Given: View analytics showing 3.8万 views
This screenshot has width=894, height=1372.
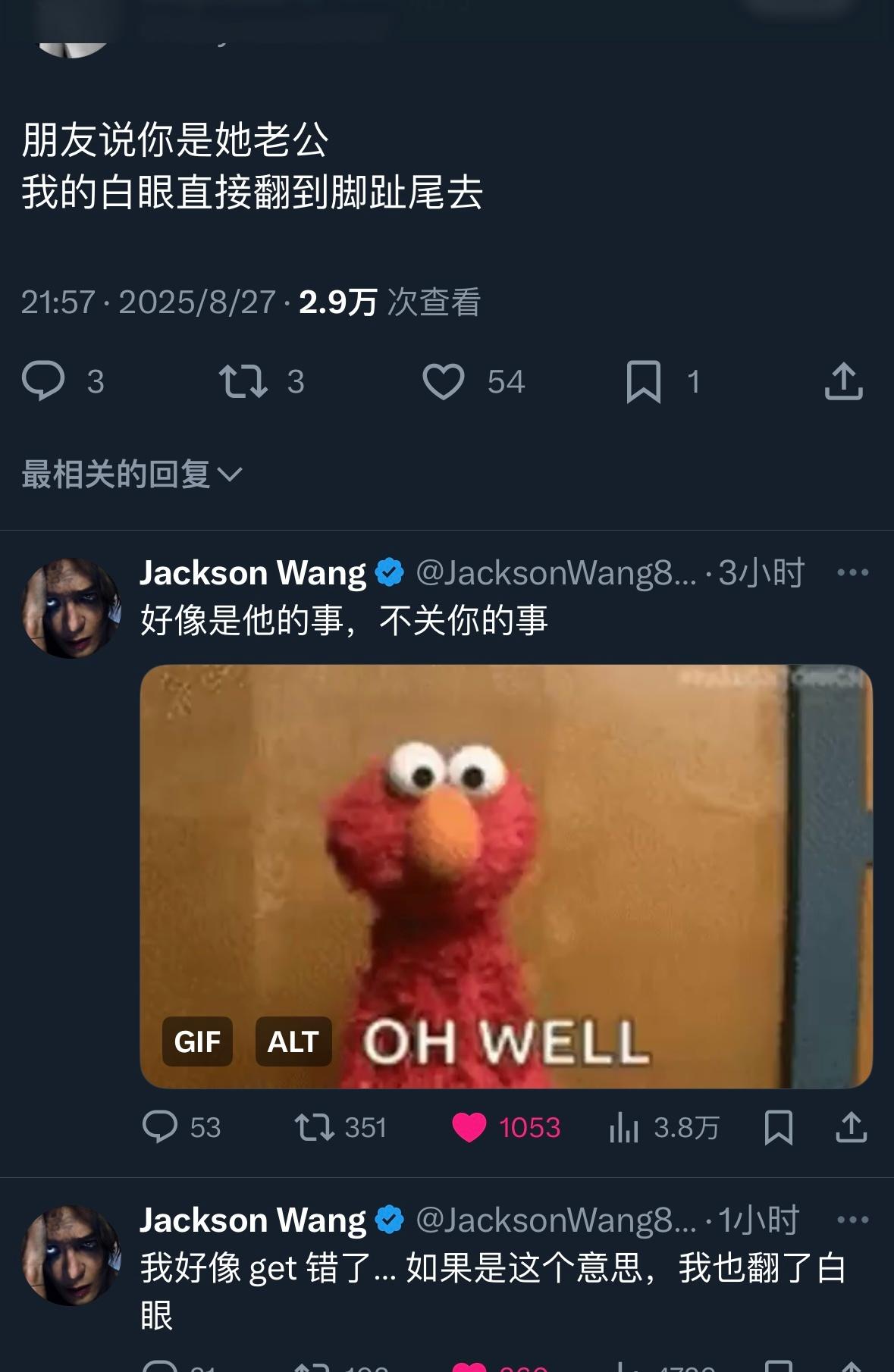Looking at the screenshot, I should coord(663,1127).
